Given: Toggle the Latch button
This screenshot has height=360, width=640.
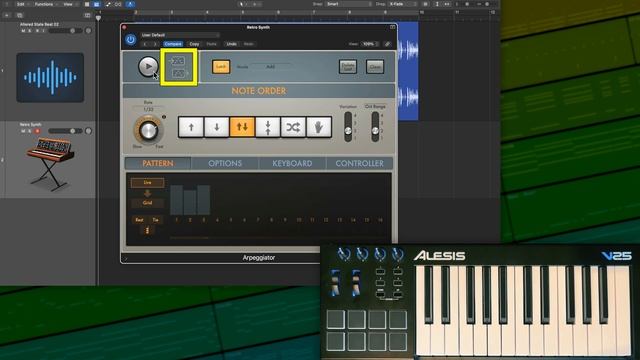Looking at the screenshot, I should (221, 67).
